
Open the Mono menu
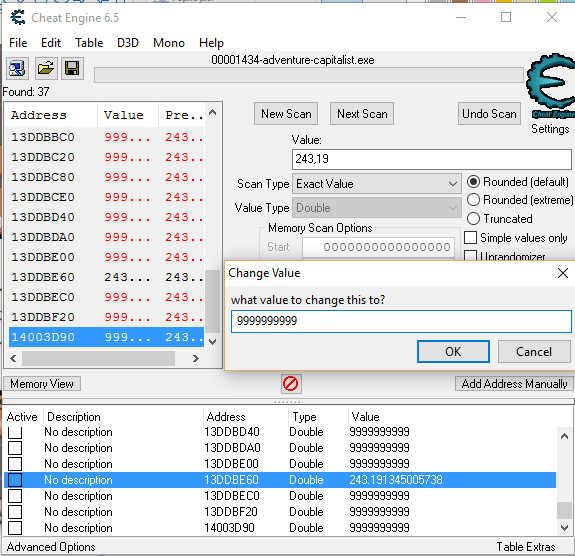point(169,43)
